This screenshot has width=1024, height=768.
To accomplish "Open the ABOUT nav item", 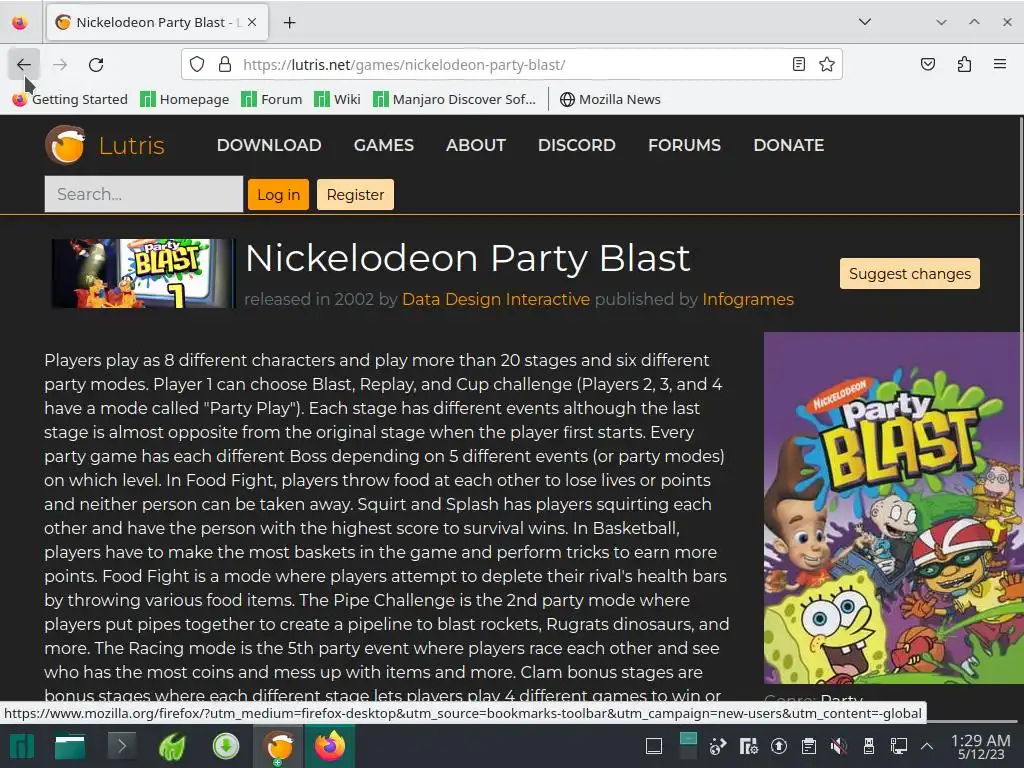I will [476, 145].
